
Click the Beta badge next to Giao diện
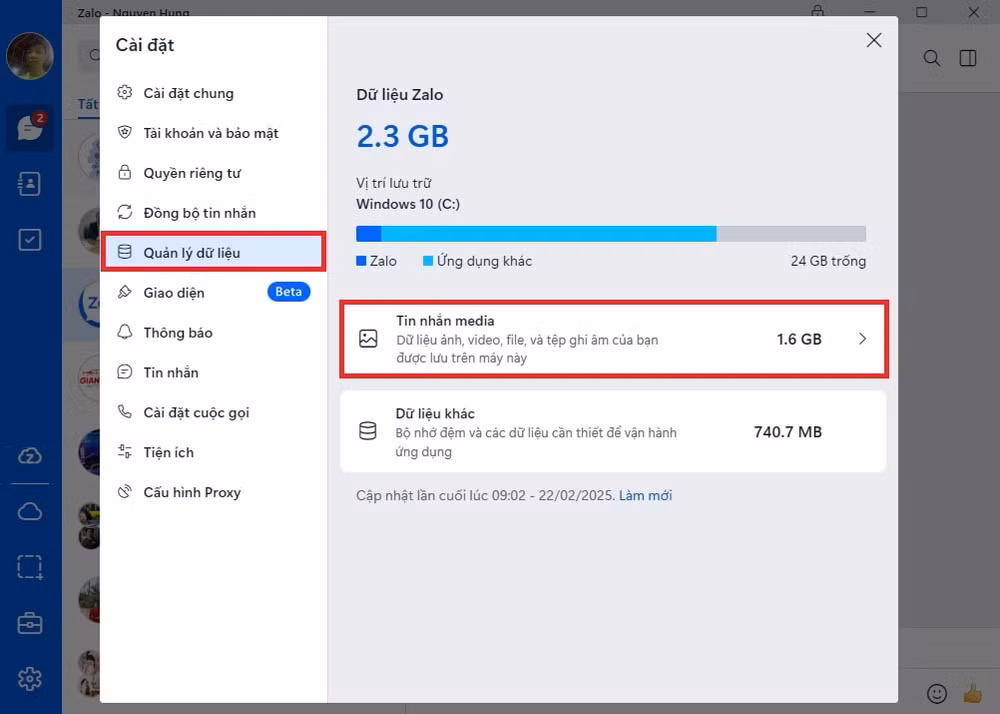[288, 292]
